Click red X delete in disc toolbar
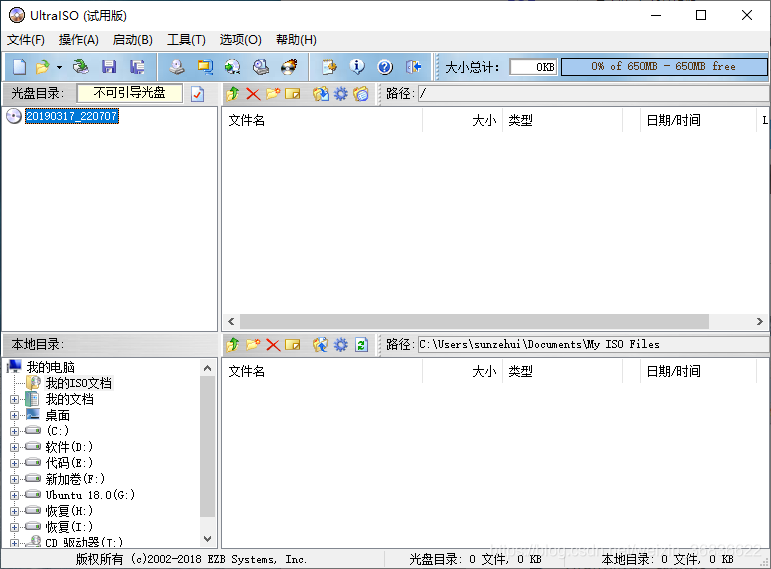Viewport: 771px width, 569px height. coord(253,93)
